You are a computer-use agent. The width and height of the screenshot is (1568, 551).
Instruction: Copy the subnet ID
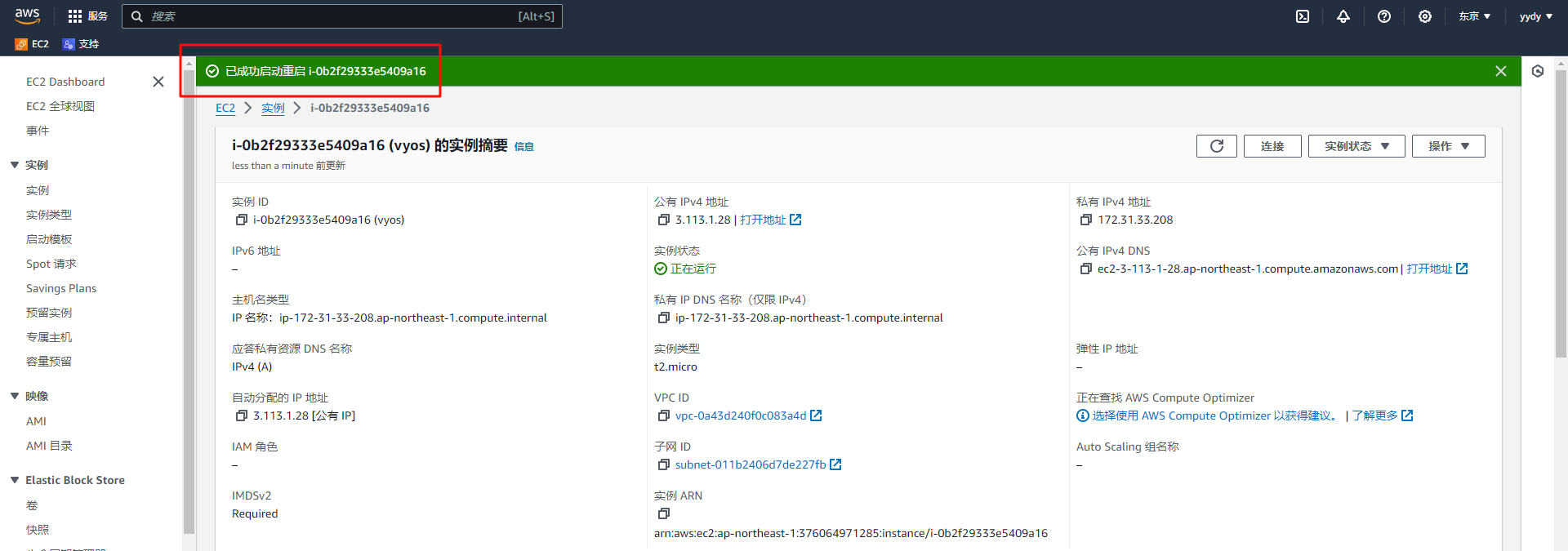tap(664, 464)
